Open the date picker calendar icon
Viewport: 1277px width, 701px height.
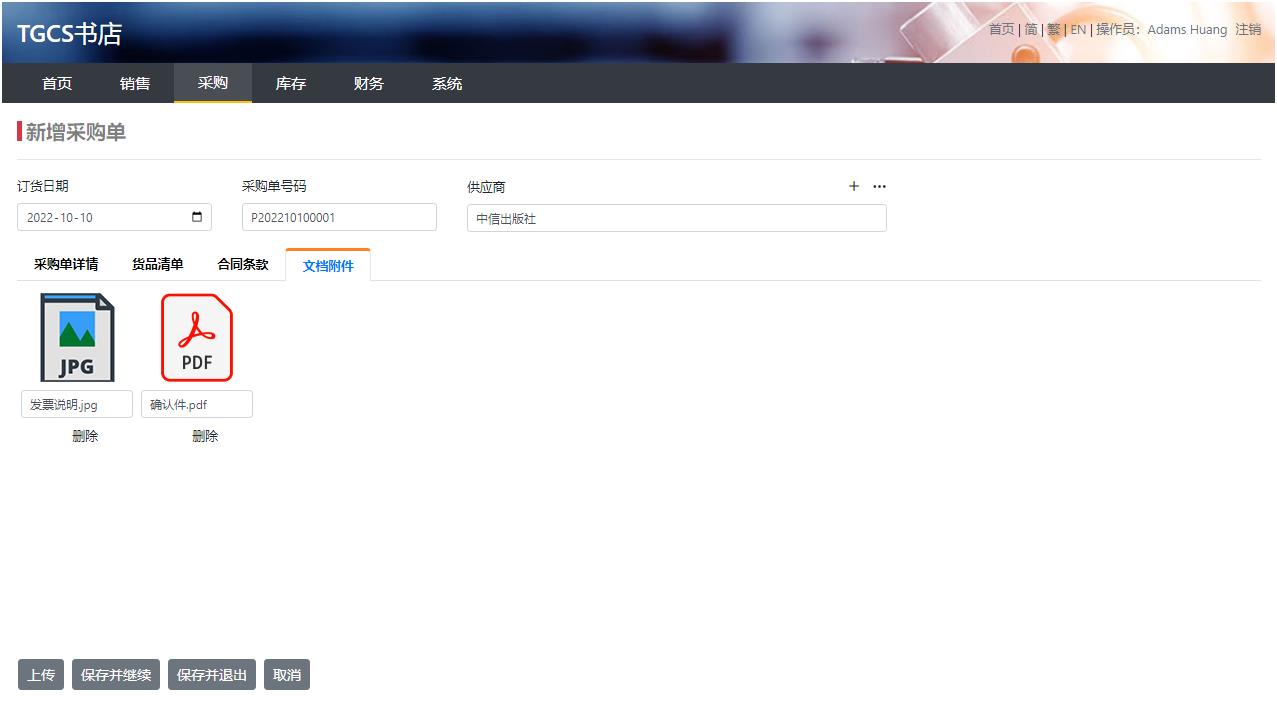tap(197, 217)
